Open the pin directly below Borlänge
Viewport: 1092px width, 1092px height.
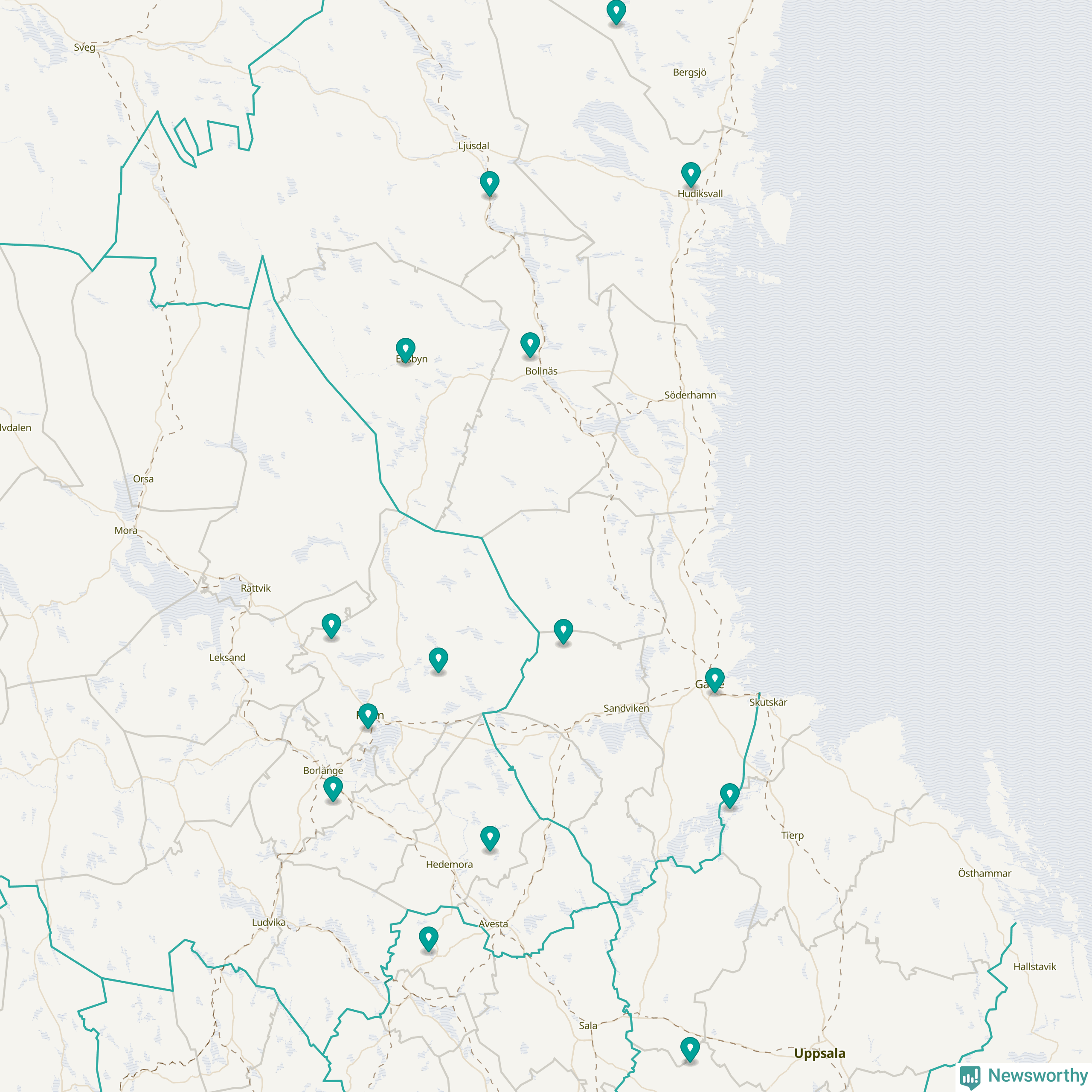(333, 788)
